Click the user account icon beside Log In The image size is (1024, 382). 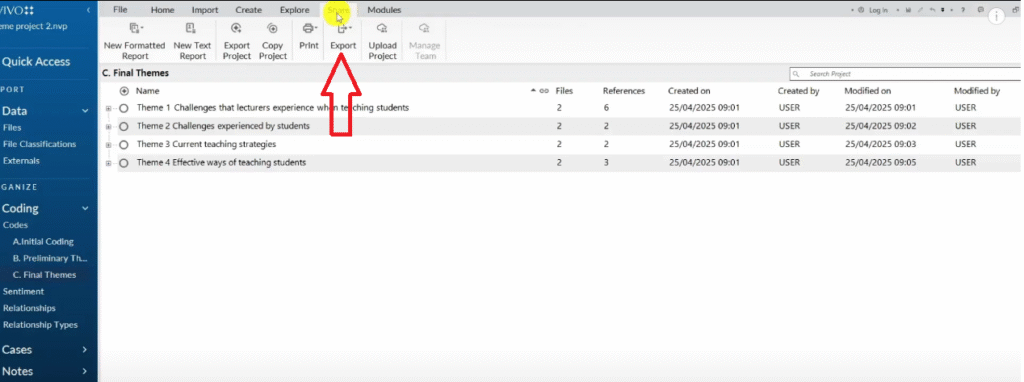click(x=861, y=10)
